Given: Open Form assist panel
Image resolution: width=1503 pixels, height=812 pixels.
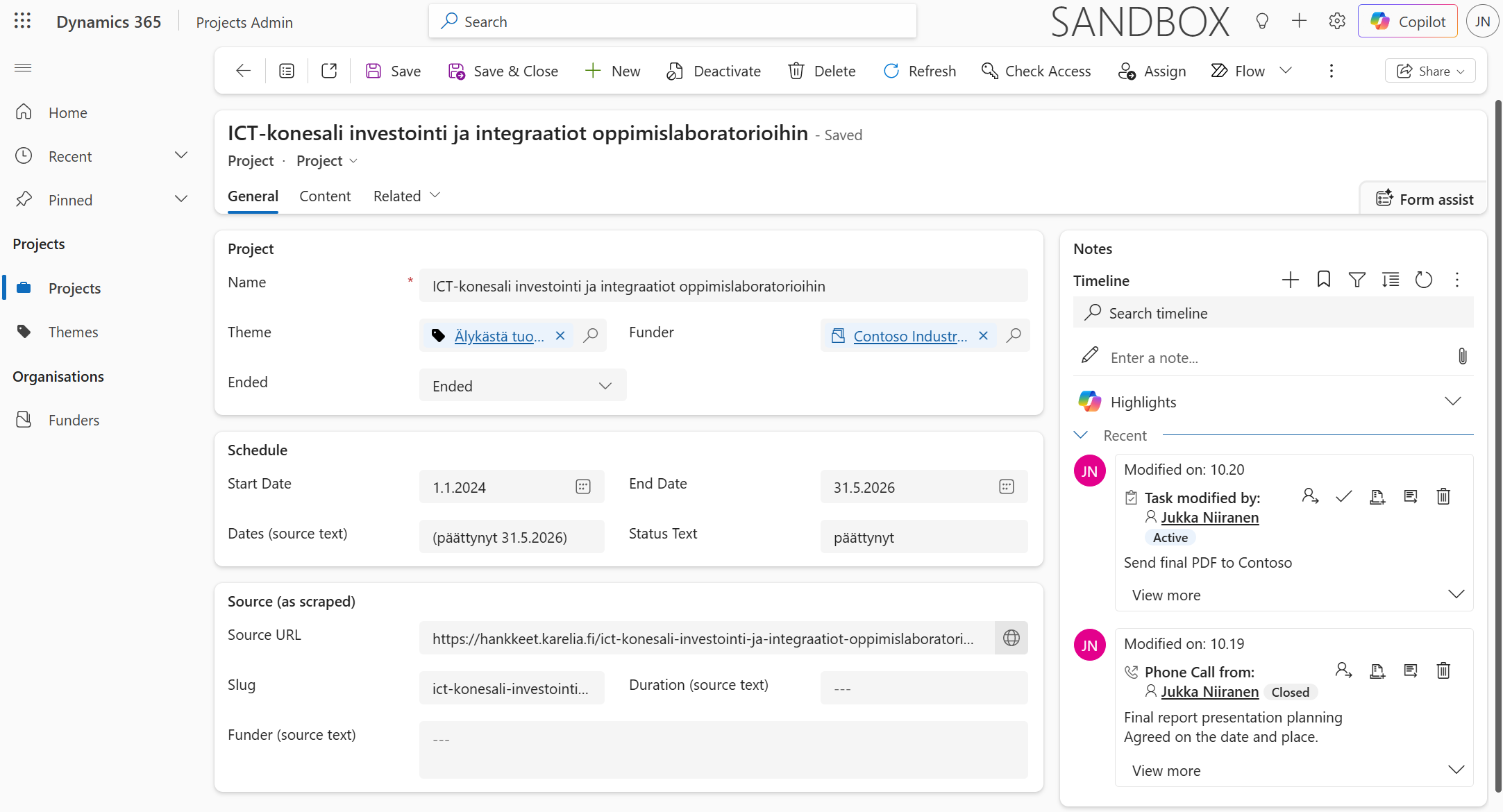Looking at the screenshot, I should (1424, 199).
